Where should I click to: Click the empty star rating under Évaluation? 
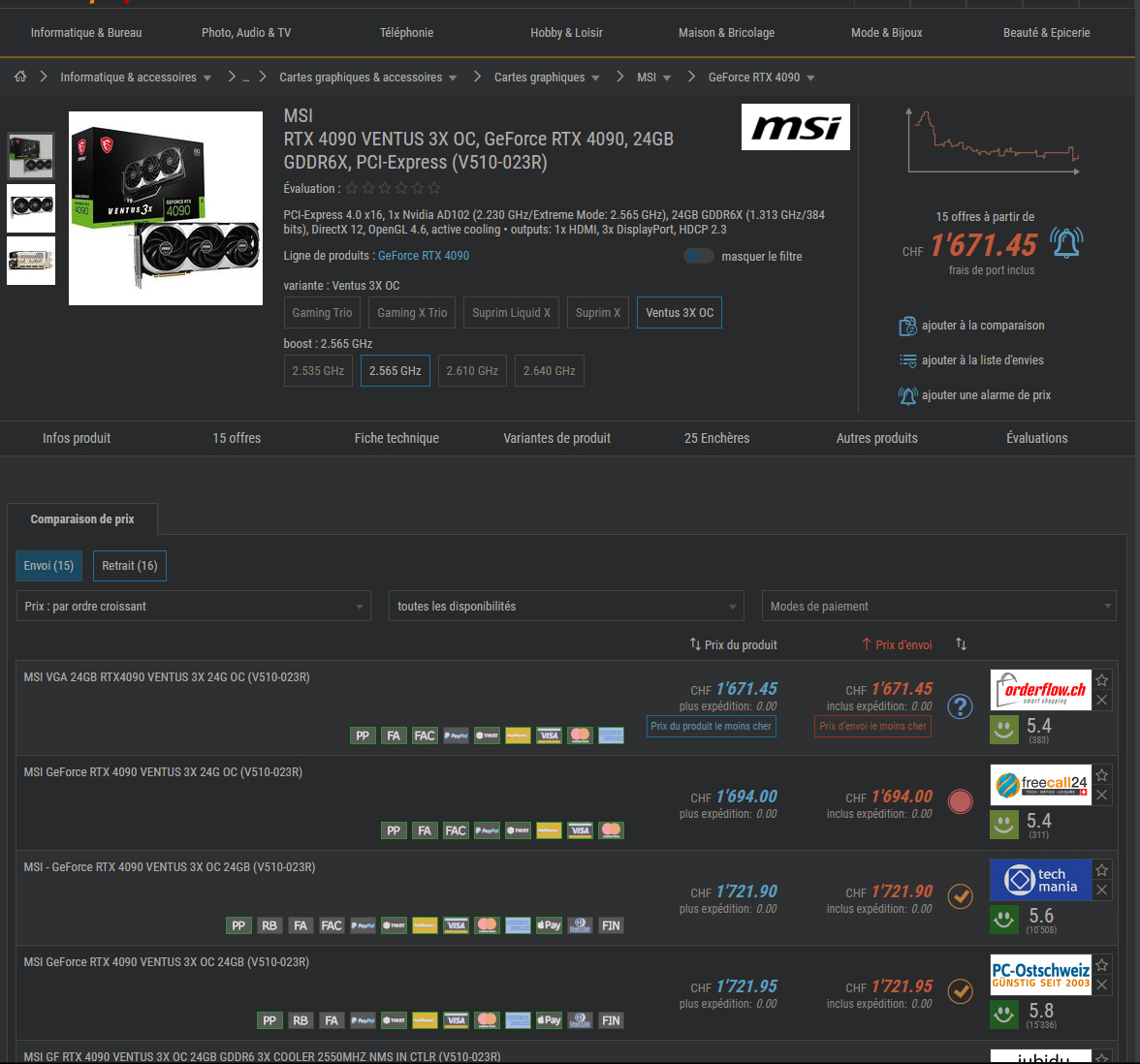click(x=393, y=188)
